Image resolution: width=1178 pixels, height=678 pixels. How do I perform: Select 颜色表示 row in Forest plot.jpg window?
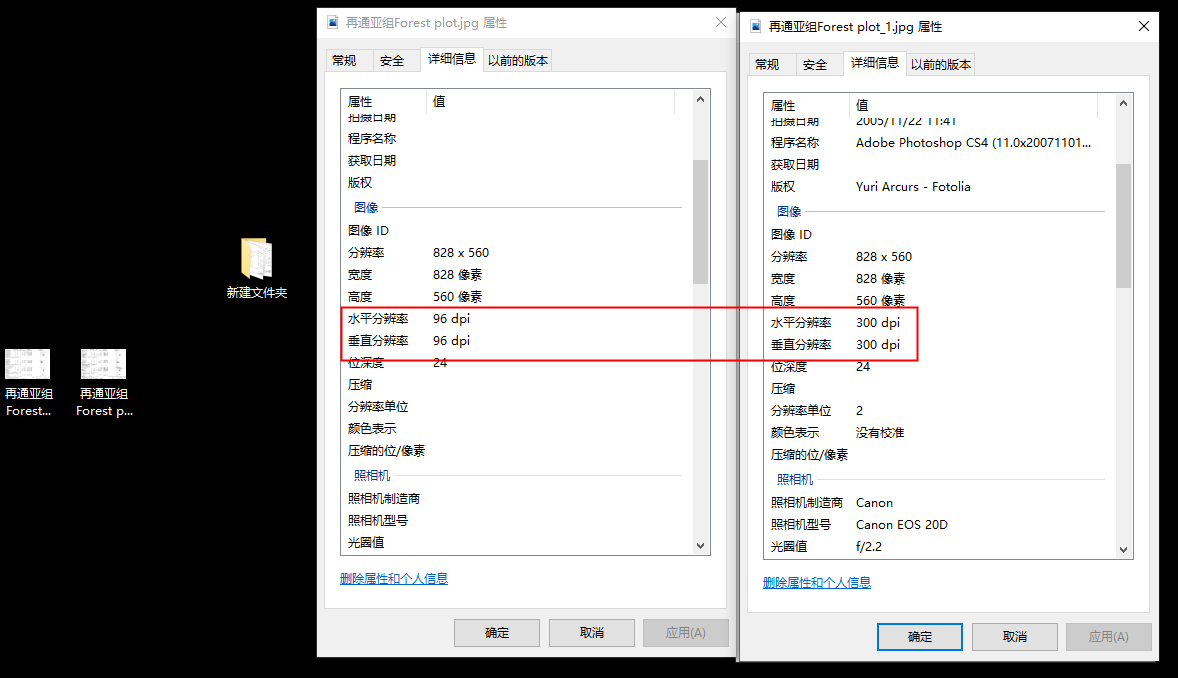tap(517, 428)
